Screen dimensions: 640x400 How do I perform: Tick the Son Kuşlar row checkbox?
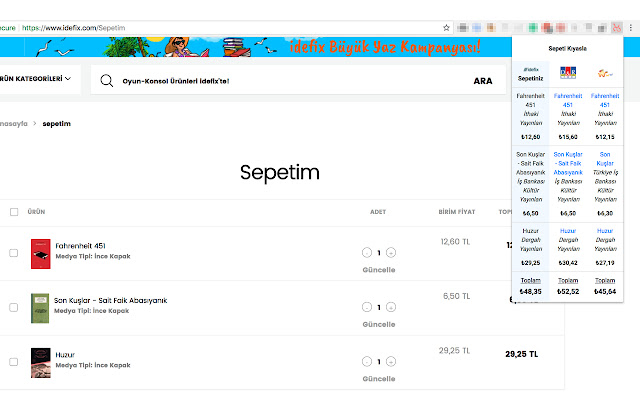(13, 307)
